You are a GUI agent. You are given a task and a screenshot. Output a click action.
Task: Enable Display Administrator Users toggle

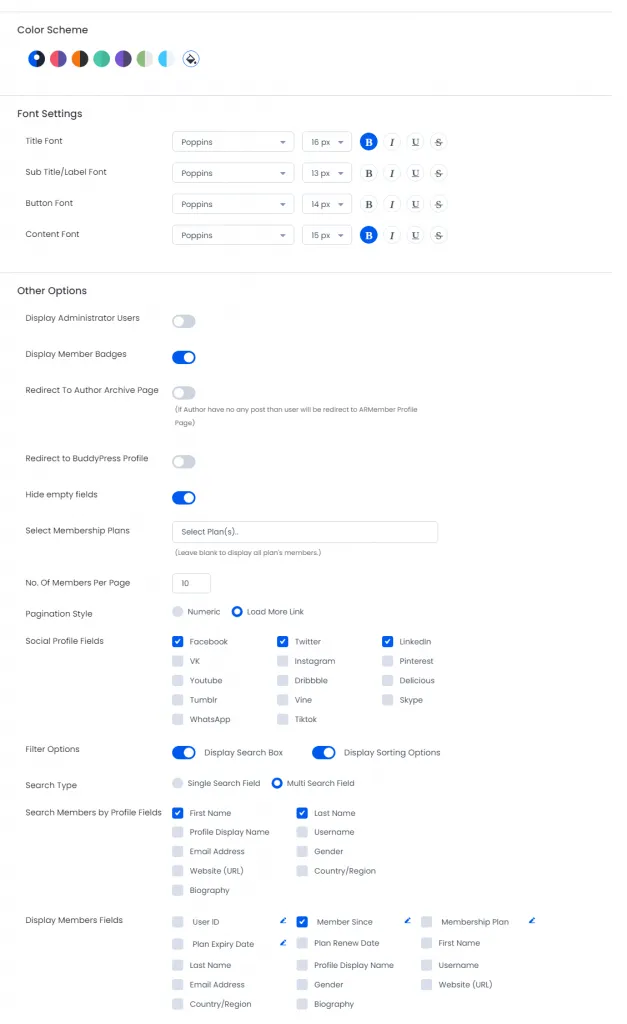click(184, 321)
